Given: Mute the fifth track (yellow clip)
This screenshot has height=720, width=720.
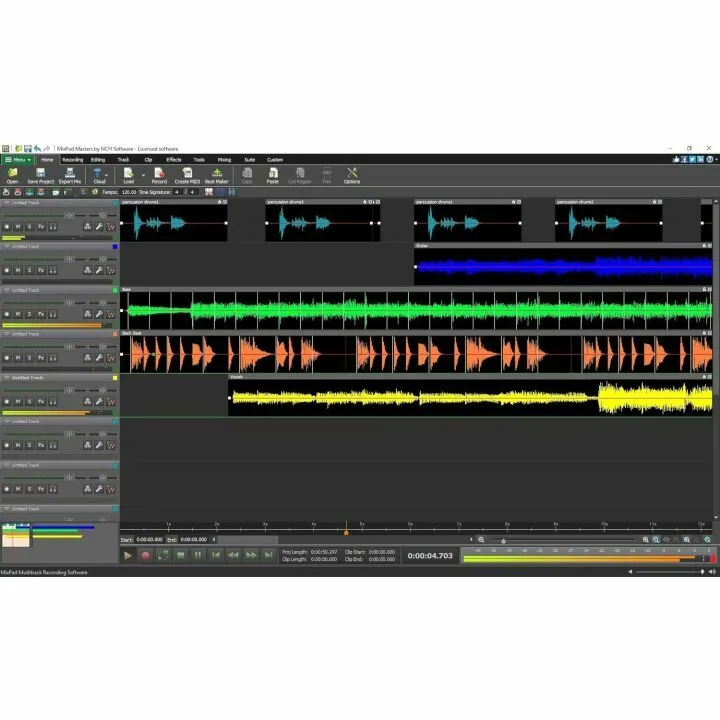Looking at the screenshot, I should pyautogui.click(x=18, y=402).
